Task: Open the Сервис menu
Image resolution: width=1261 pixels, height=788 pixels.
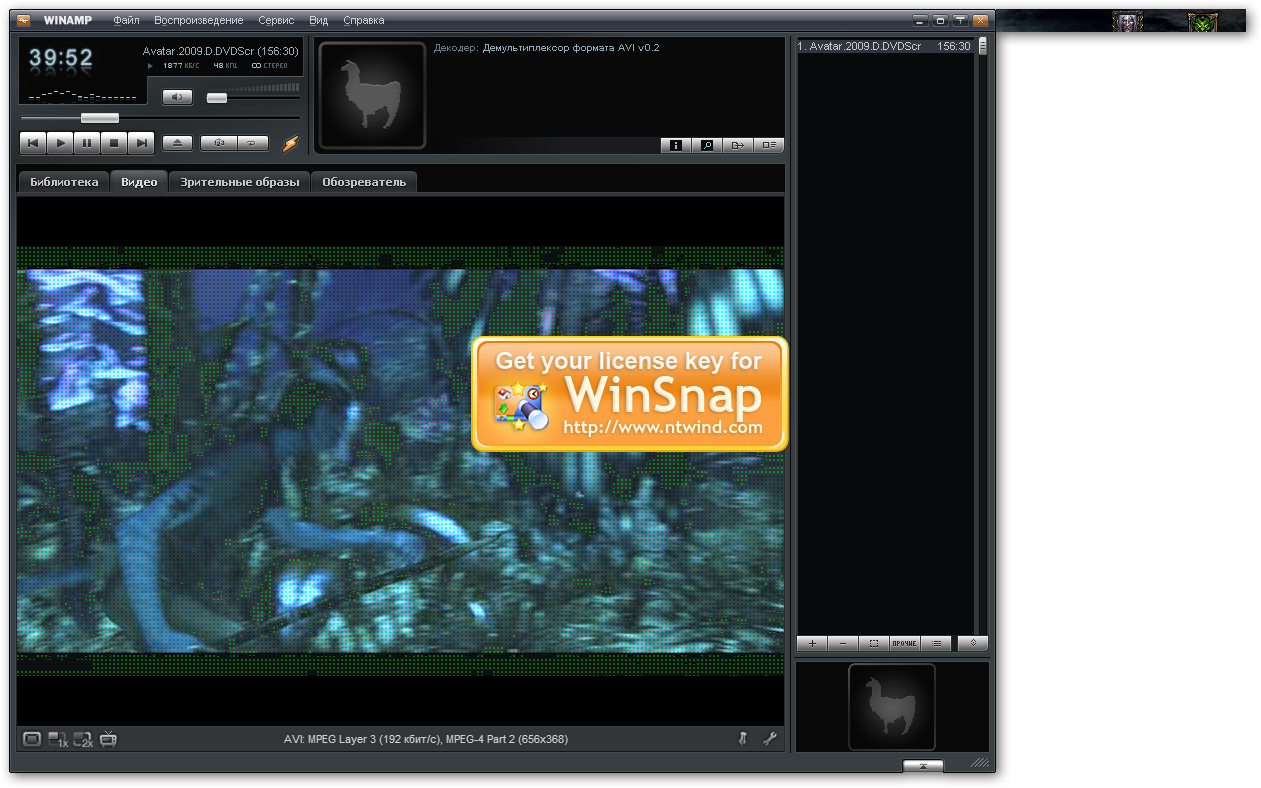Action: (x=276, y=20)
